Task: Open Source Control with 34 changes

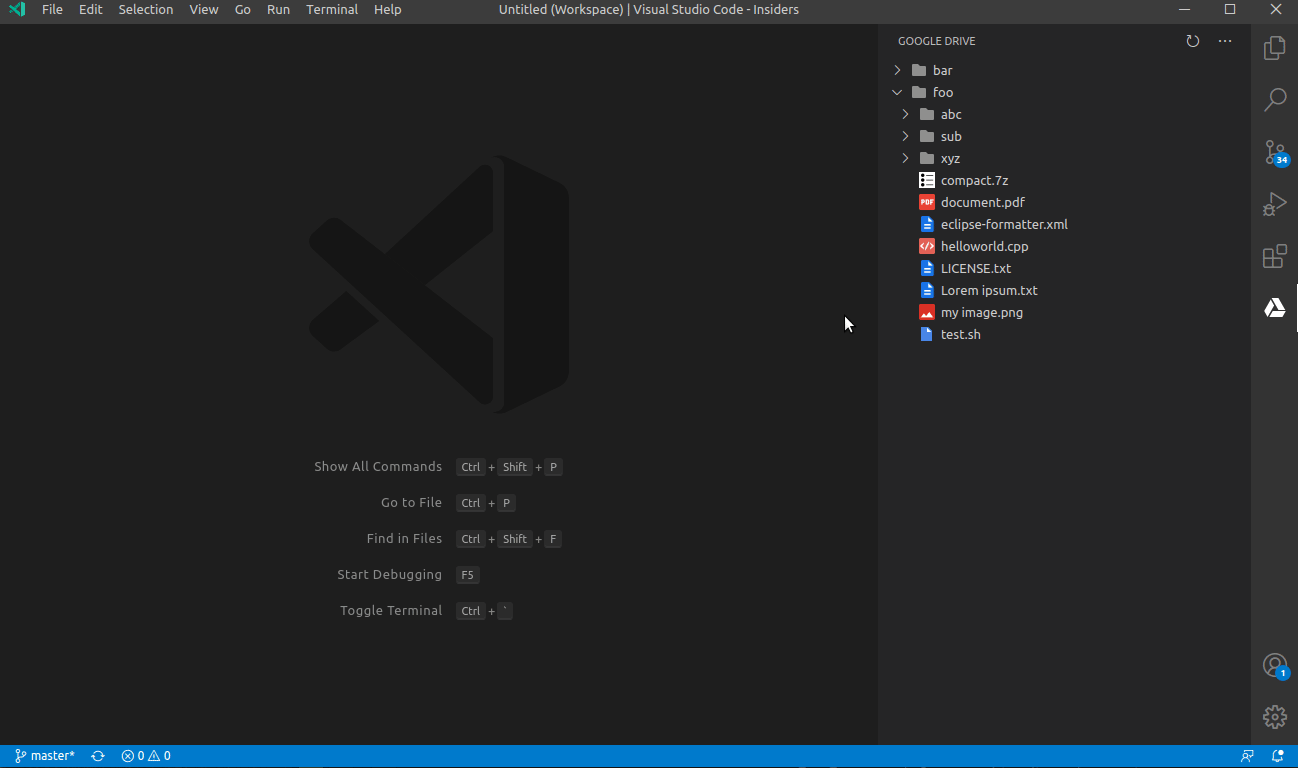Action: click(x=1274, y=152)
